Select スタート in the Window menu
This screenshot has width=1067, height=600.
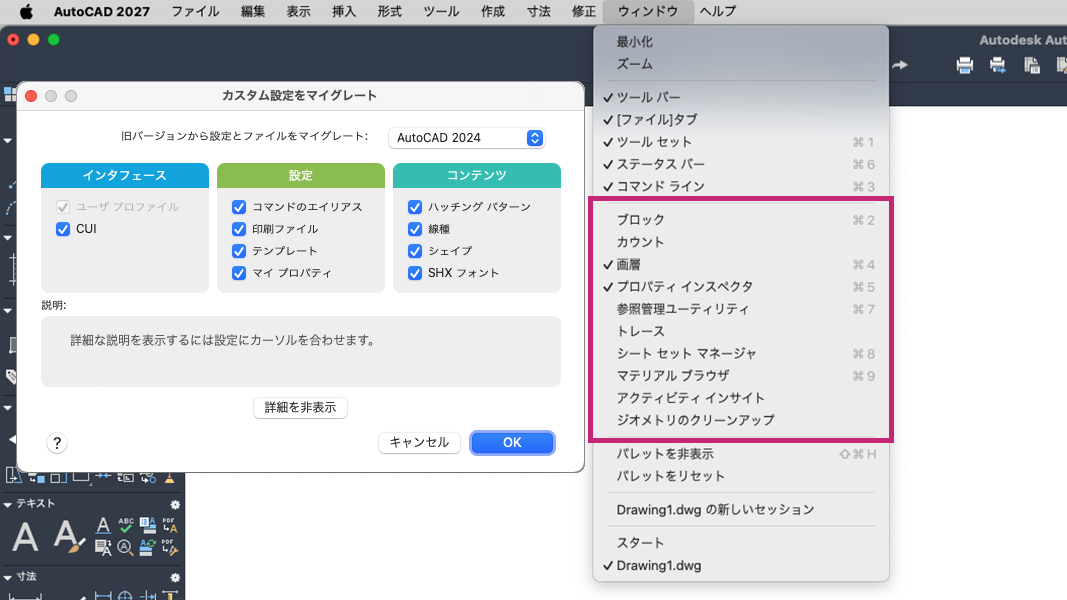click(x=740, y=544)
